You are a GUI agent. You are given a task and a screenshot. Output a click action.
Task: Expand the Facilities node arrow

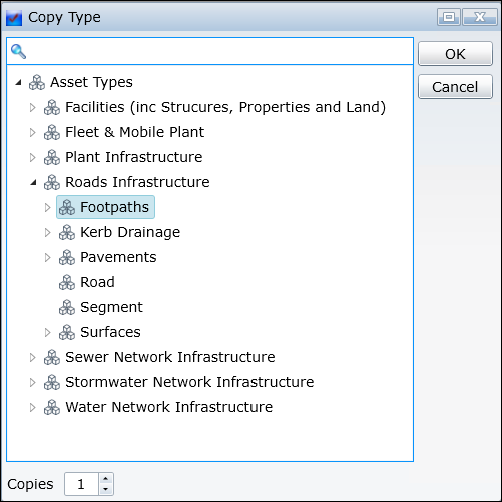point(32,107)
